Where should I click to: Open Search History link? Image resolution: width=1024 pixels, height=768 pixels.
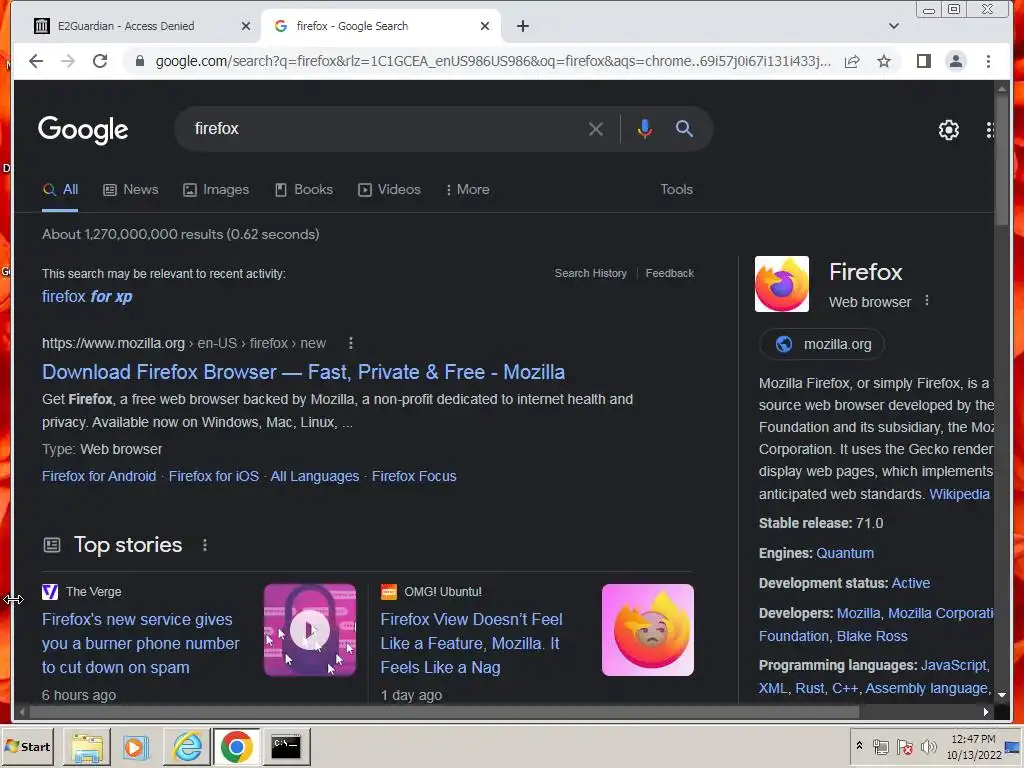[590, 273]
